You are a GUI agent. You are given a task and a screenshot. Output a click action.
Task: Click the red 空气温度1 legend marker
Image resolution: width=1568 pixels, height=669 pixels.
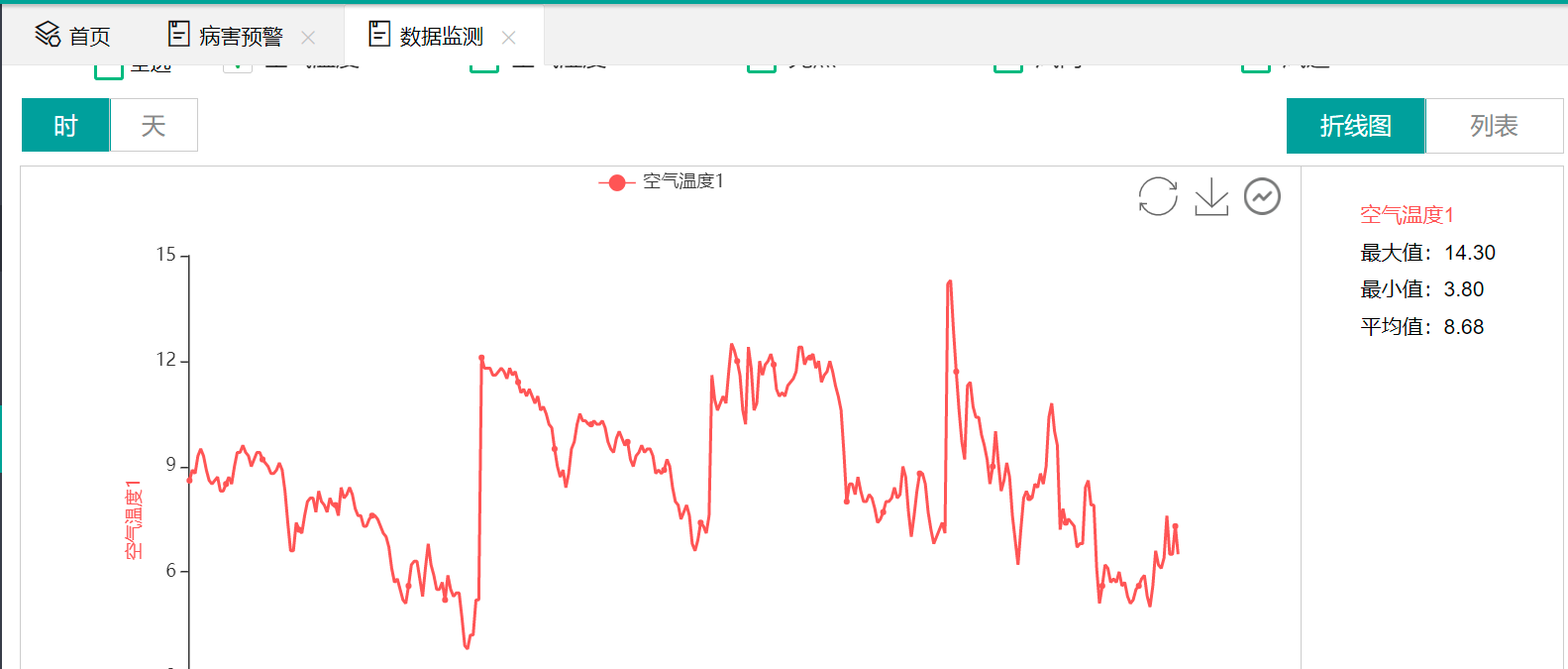pos(616,182)
